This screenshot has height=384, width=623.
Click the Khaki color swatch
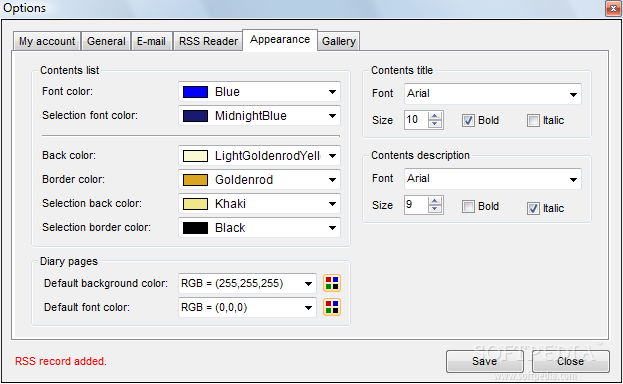[195, 204]
